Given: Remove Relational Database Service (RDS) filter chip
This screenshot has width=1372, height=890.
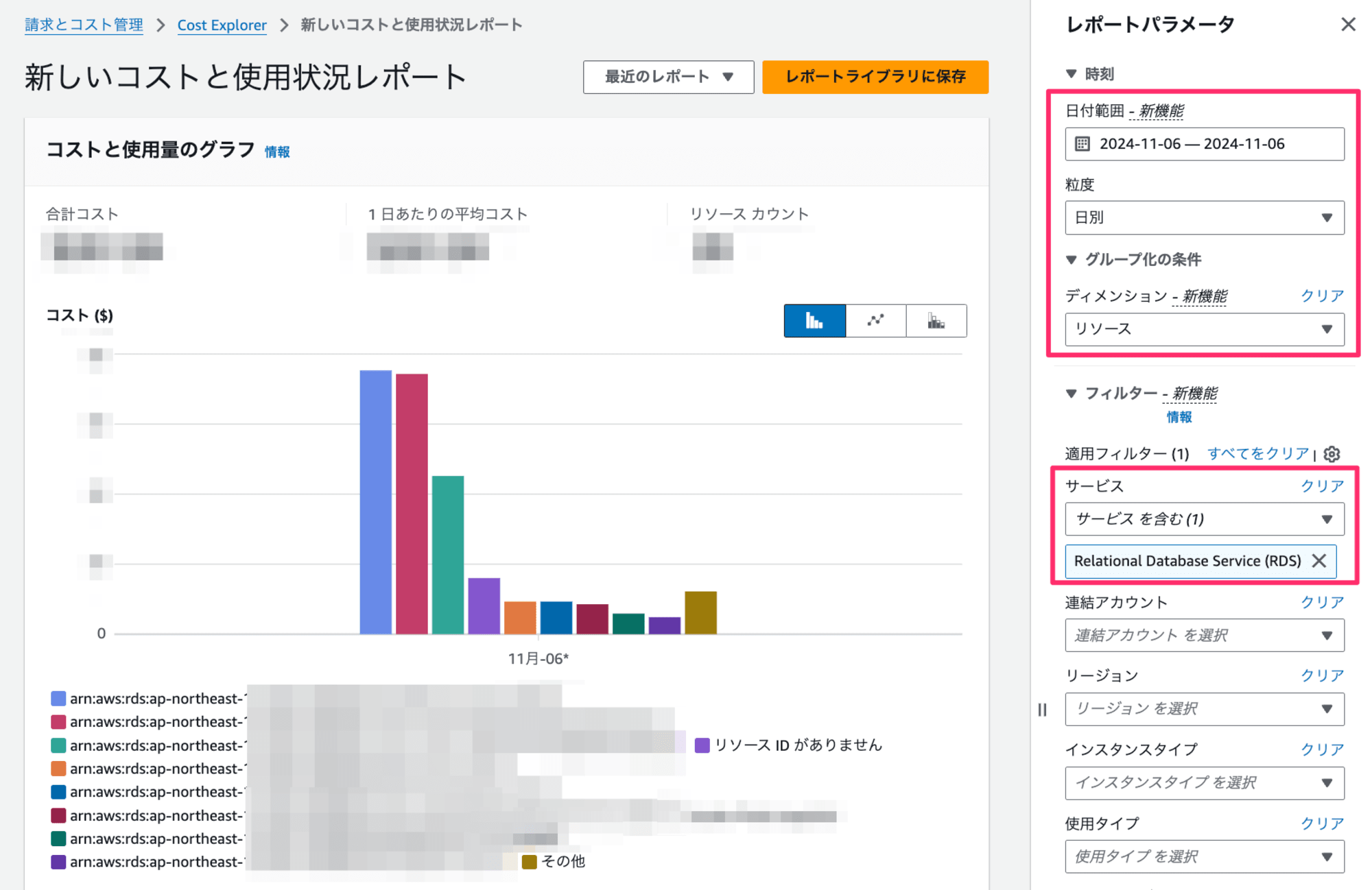Looking at the screenshot, I should (1318, 561).
